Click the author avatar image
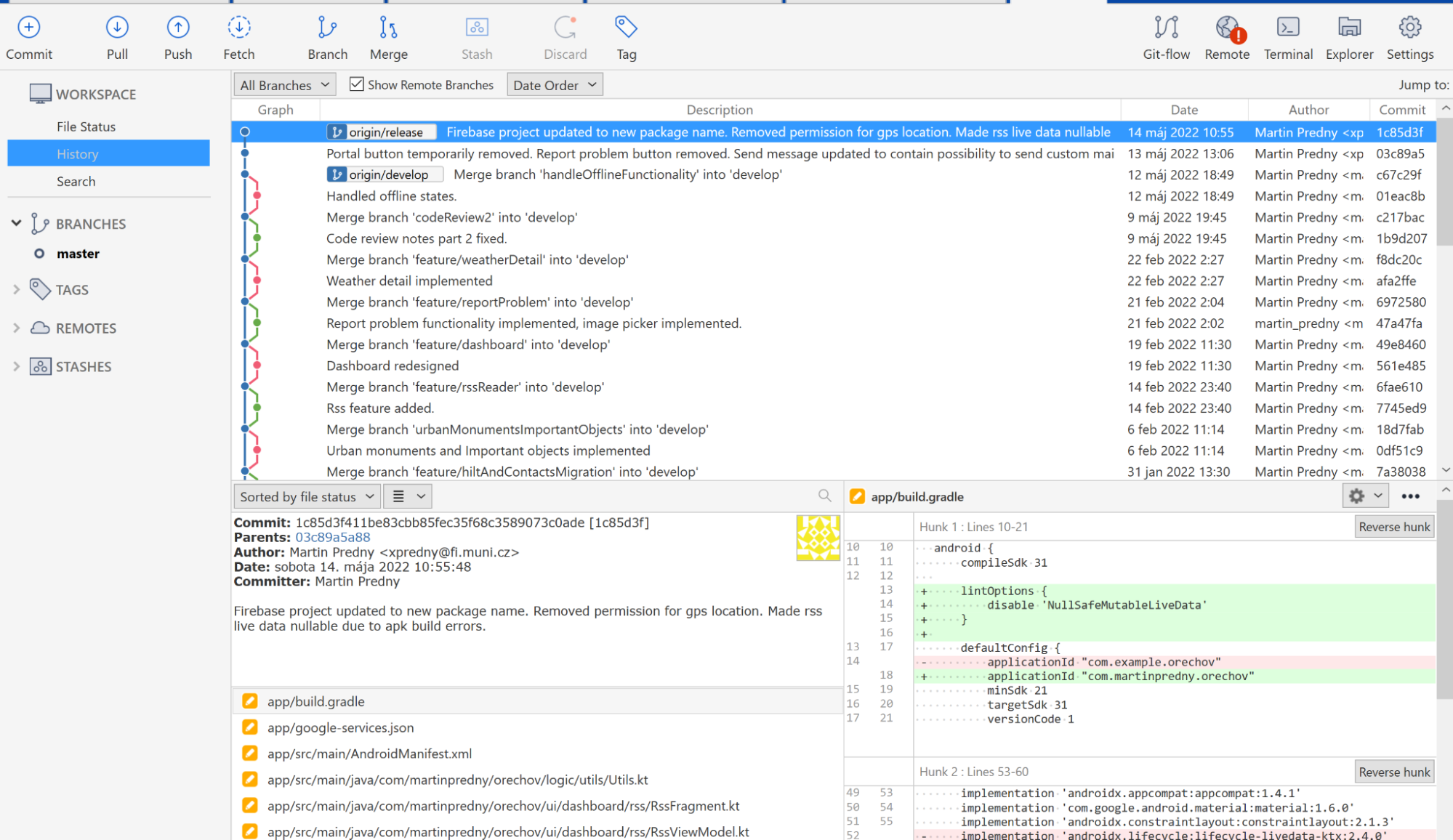 pyautogui.click(x=818, y=538)
